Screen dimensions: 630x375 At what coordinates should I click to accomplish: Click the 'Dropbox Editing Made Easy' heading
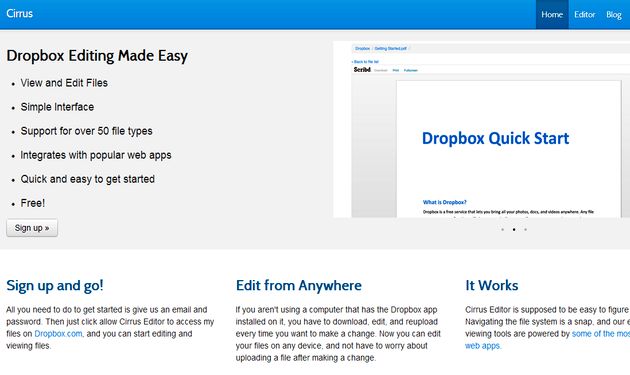97,55
